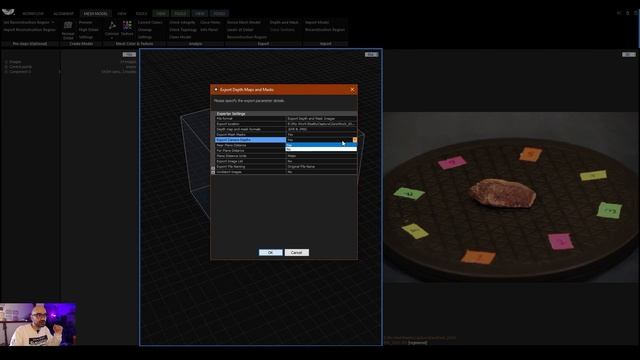
Task: Click Unwrap in Mesh Color & Texture
Action: [x=145, y=30]
